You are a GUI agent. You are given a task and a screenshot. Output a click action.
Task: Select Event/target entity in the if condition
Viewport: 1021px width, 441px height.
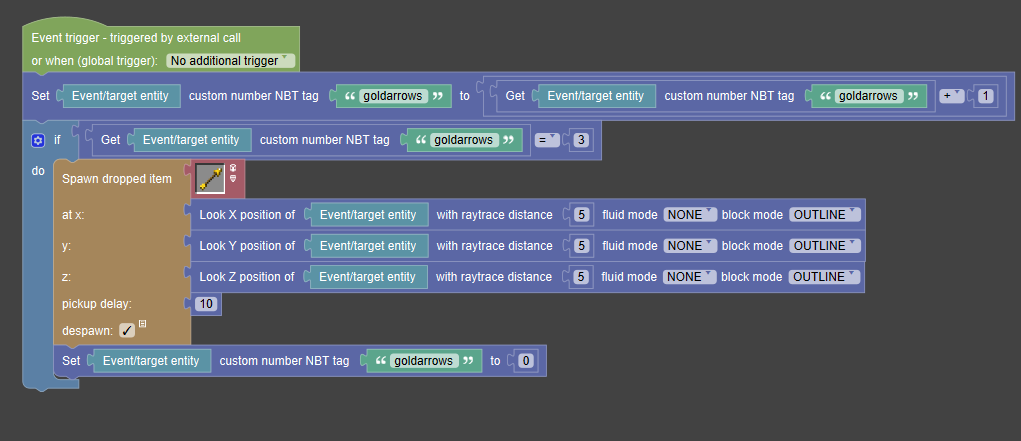pos(191,139)
